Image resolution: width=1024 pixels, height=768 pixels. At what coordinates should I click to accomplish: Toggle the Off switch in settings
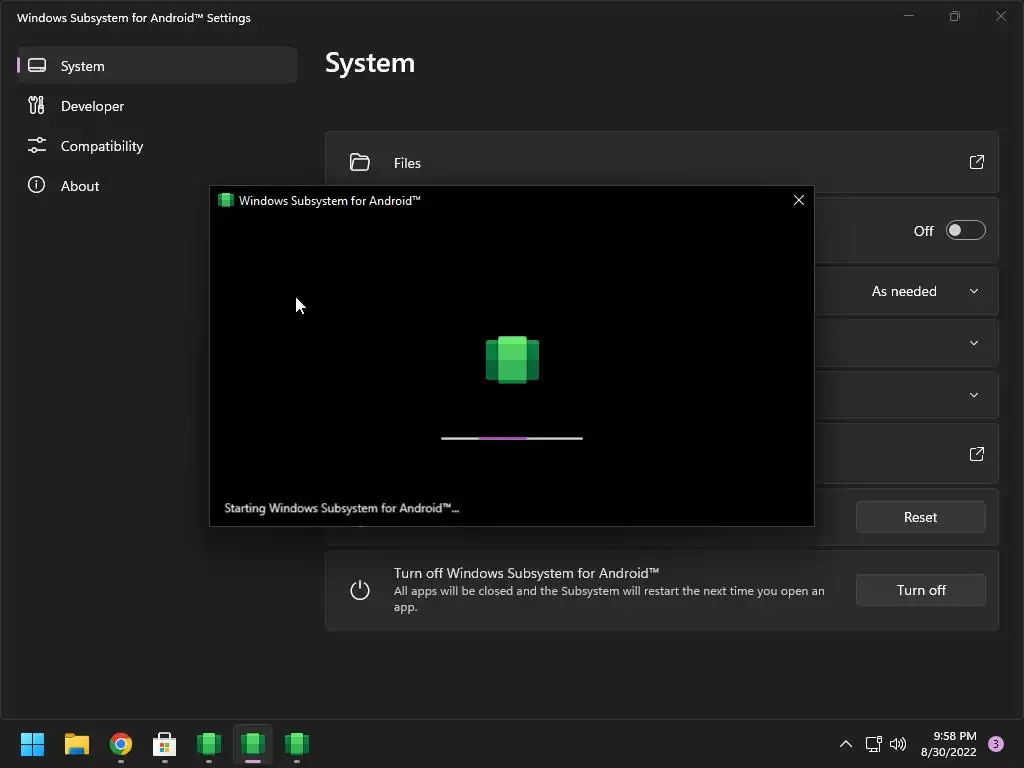coord(965,230)
